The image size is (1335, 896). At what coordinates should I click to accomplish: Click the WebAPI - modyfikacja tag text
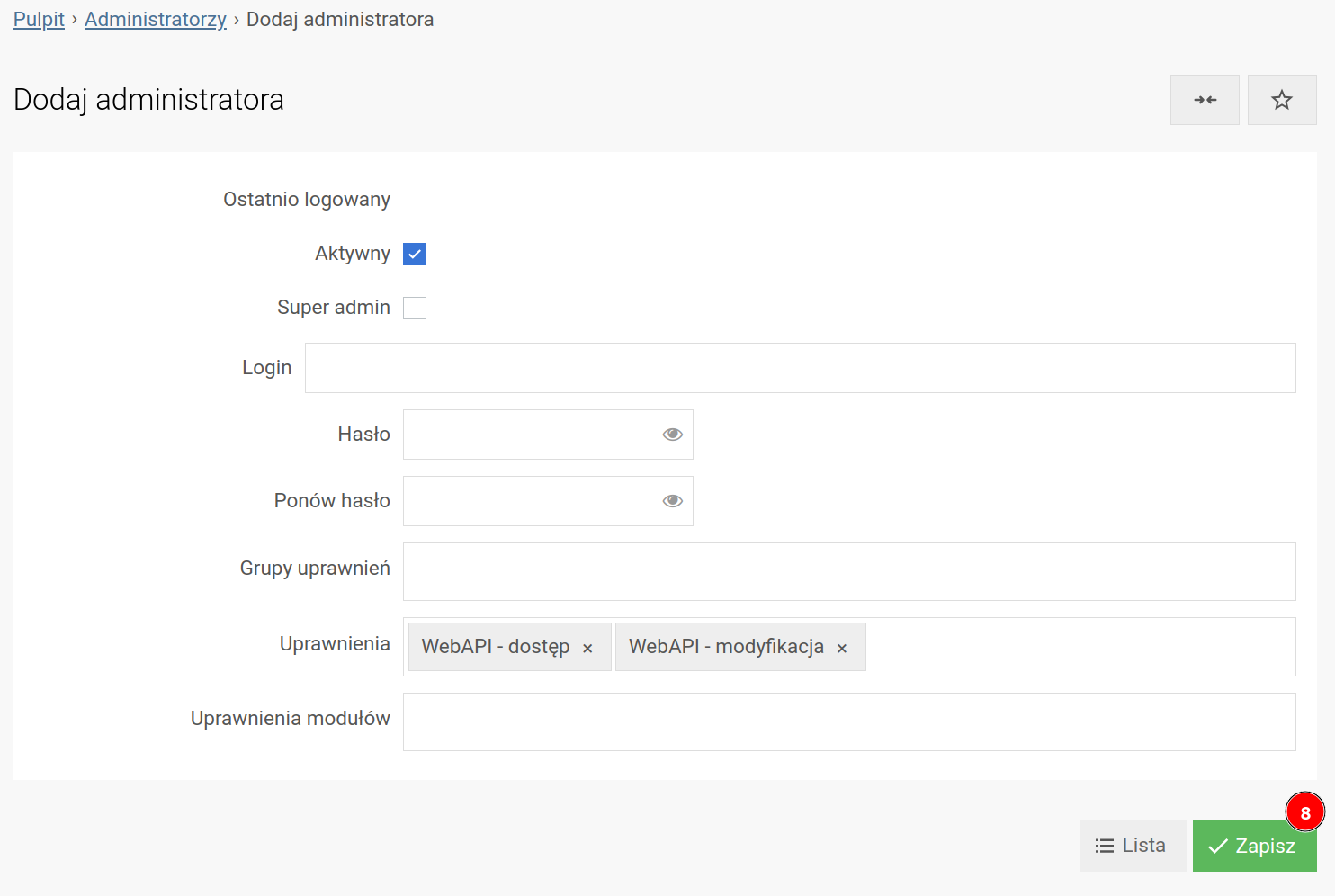(726, 647)
